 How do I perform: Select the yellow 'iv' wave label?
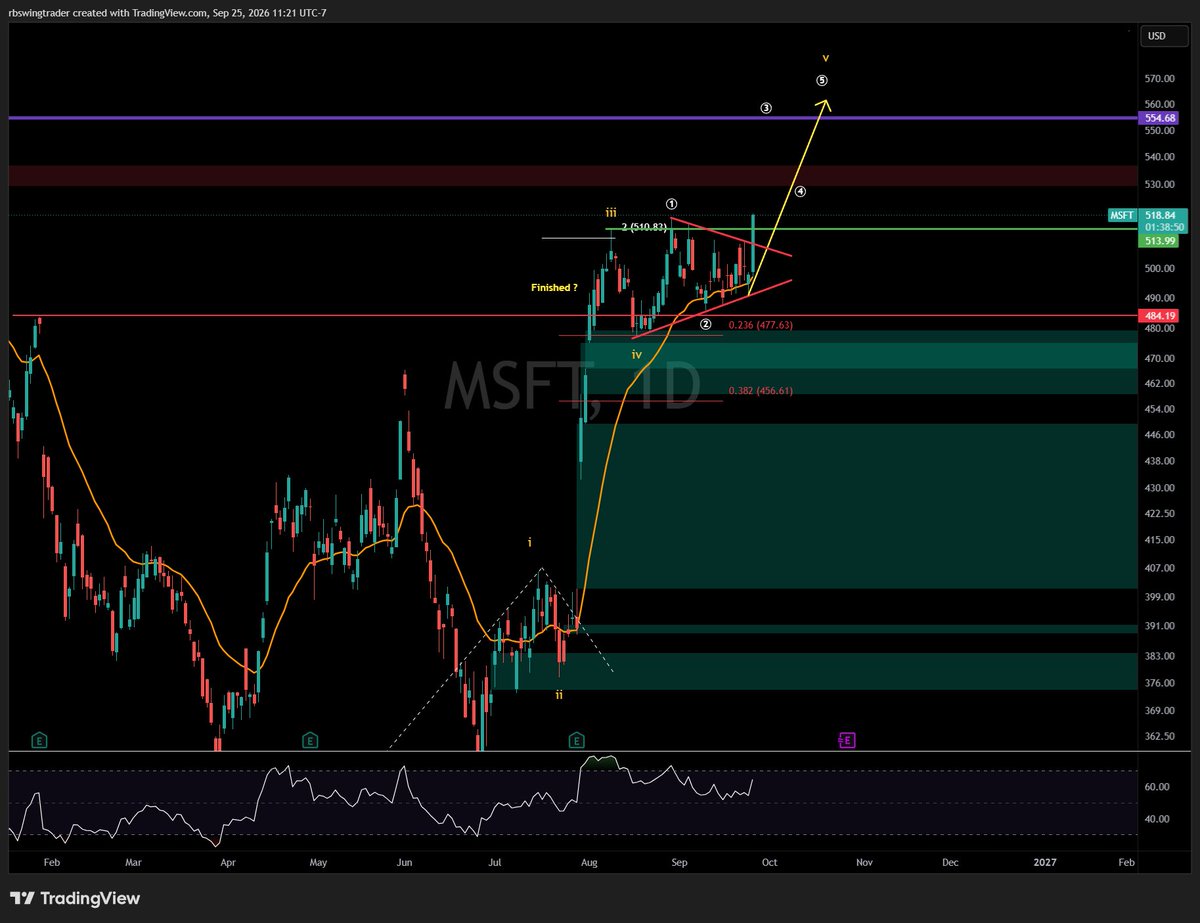click(x=636, y=355)
